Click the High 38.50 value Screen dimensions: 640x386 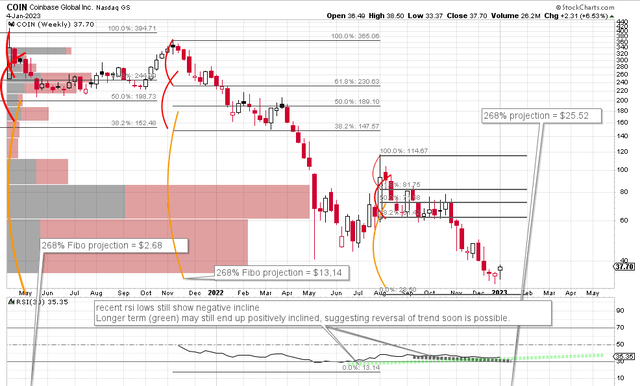[x=386, y=16]
